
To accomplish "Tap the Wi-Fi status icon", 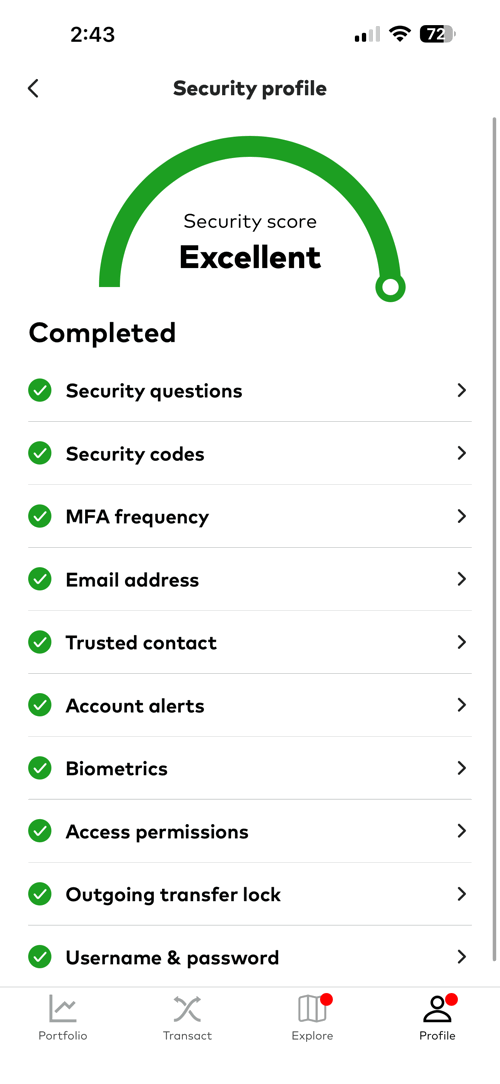I will pos(400,34).
